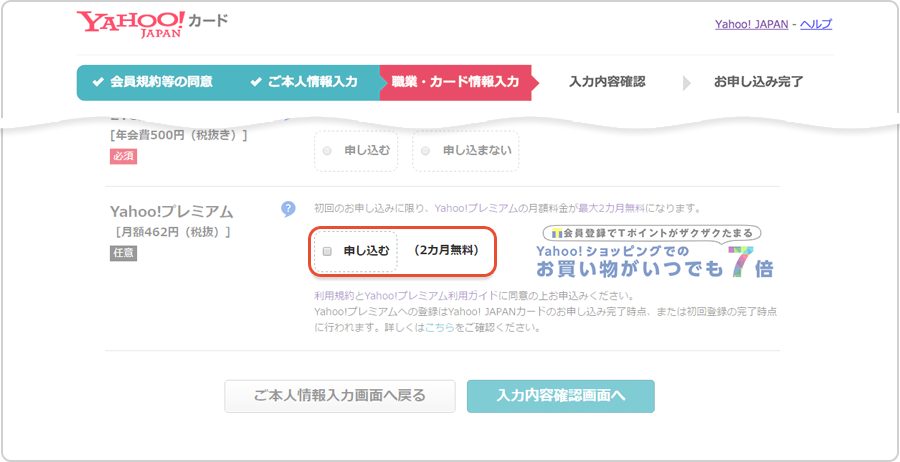Open the ヘルプ link
900x462 pixels.
pyautogui.click(x=816, y=24)
